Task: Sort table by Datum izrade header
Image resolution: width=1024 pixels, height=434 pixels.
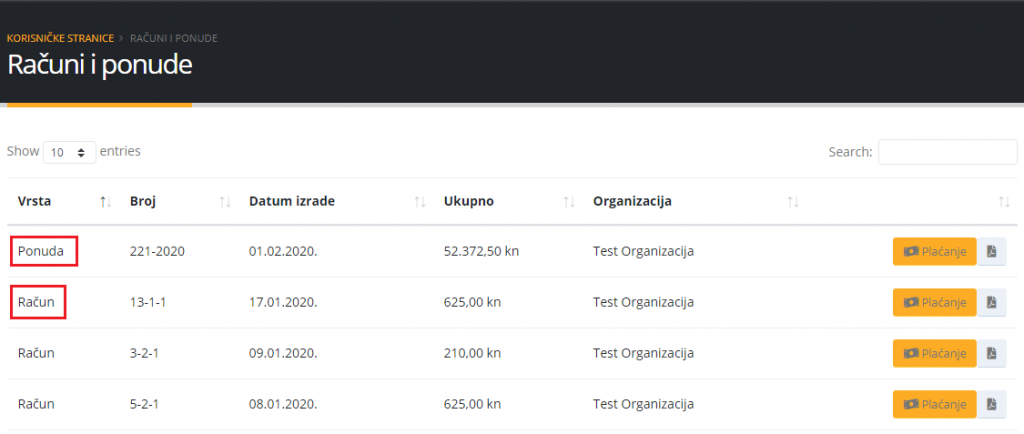Action: [x=292, y=201]
